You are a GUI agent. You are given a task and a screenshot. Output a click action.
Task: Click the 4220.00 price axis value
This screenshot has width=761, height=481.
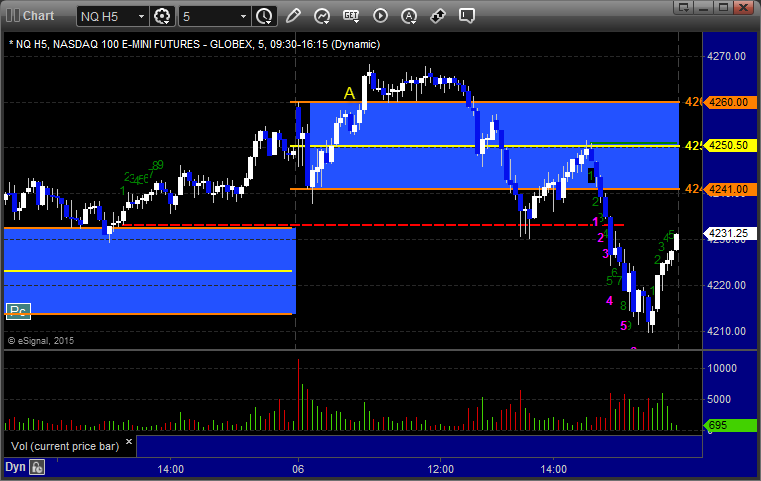coord(727,285)
